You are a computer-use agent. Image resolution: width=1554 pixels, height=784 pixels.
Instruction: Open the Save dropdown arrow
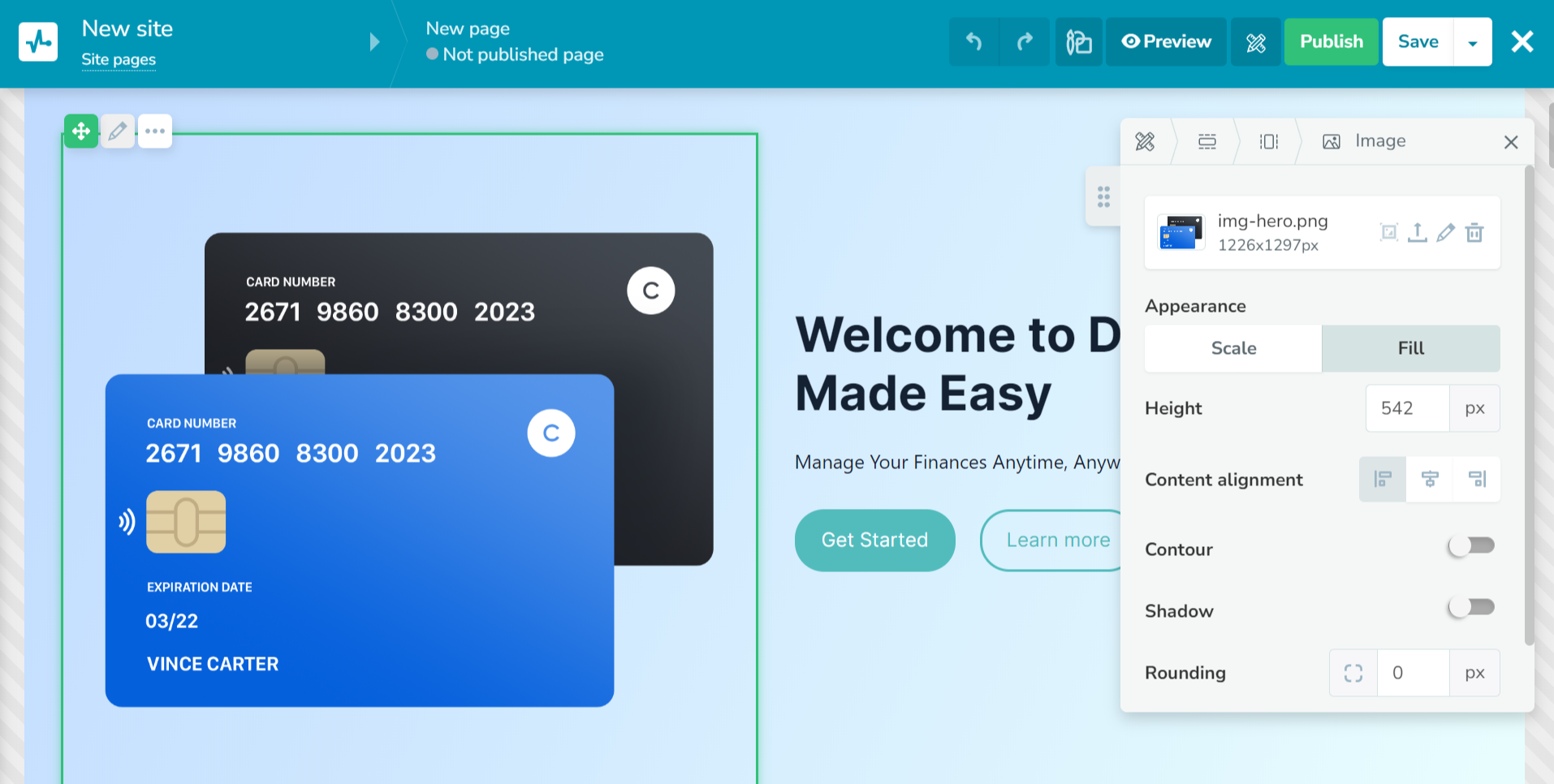(1472, 42)
